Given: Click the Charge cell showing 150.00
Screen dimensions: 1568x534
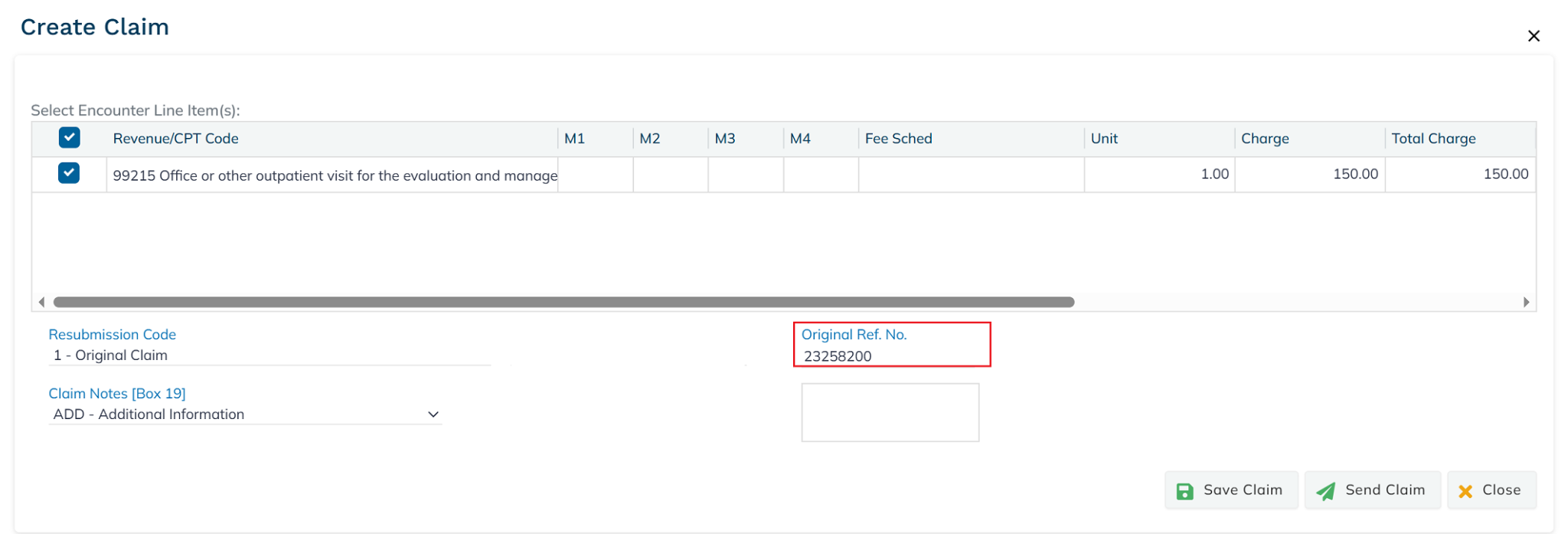Looking at the screenshot, I should pyautogui.click(x=1309, y=175).
